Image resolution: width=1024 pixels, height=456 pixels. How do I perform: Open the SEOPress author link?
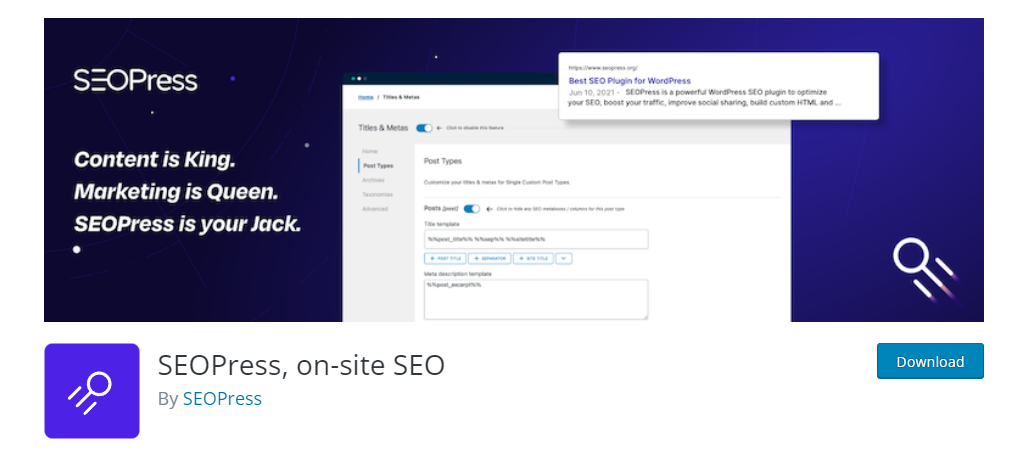[222, 399]
